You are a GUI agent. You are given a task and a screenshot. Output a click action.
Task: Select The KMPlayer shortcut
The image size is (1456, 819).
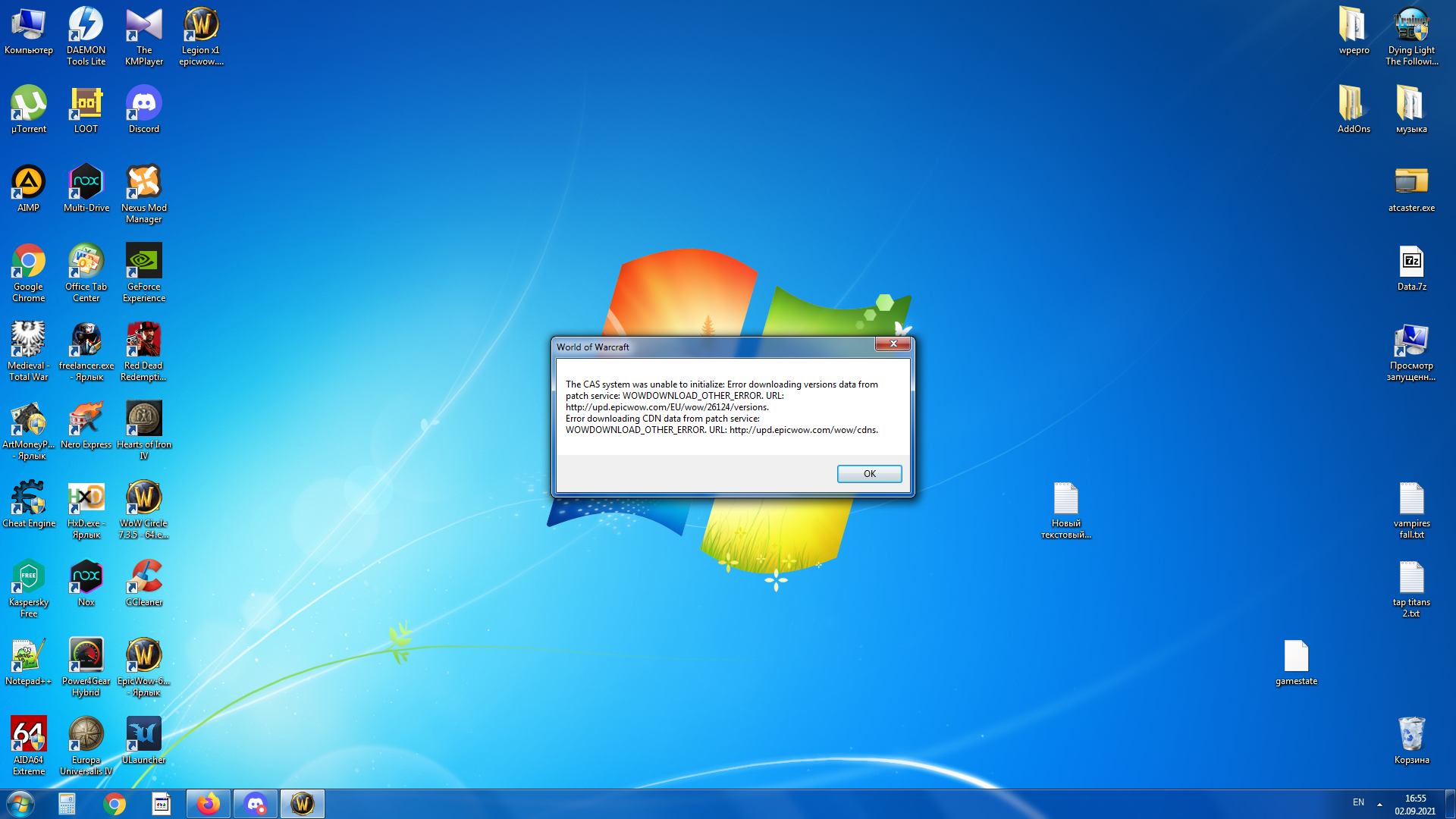[144, 36]
